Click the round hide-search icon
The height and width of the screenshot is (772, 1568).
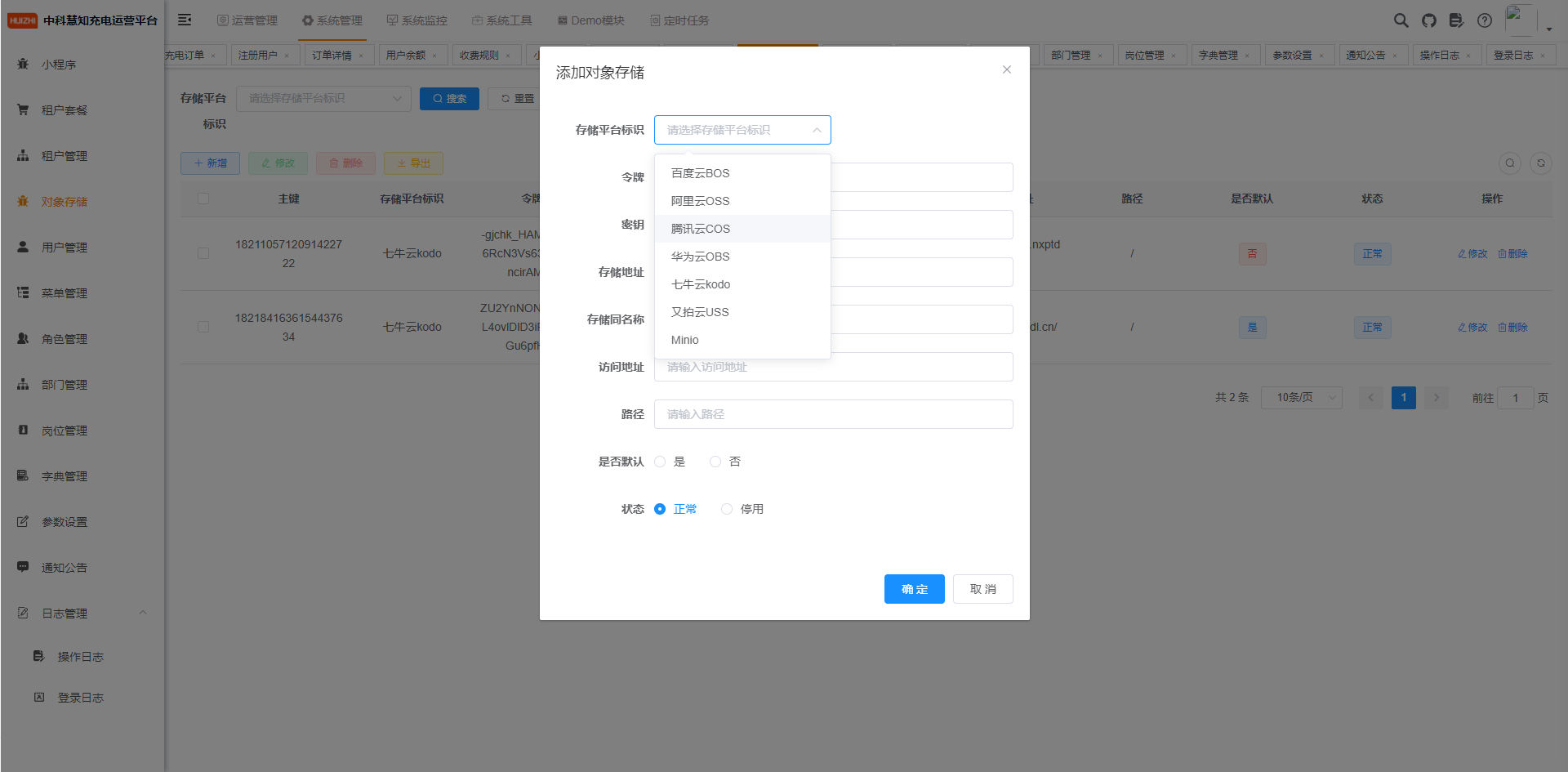(1510, 163)
